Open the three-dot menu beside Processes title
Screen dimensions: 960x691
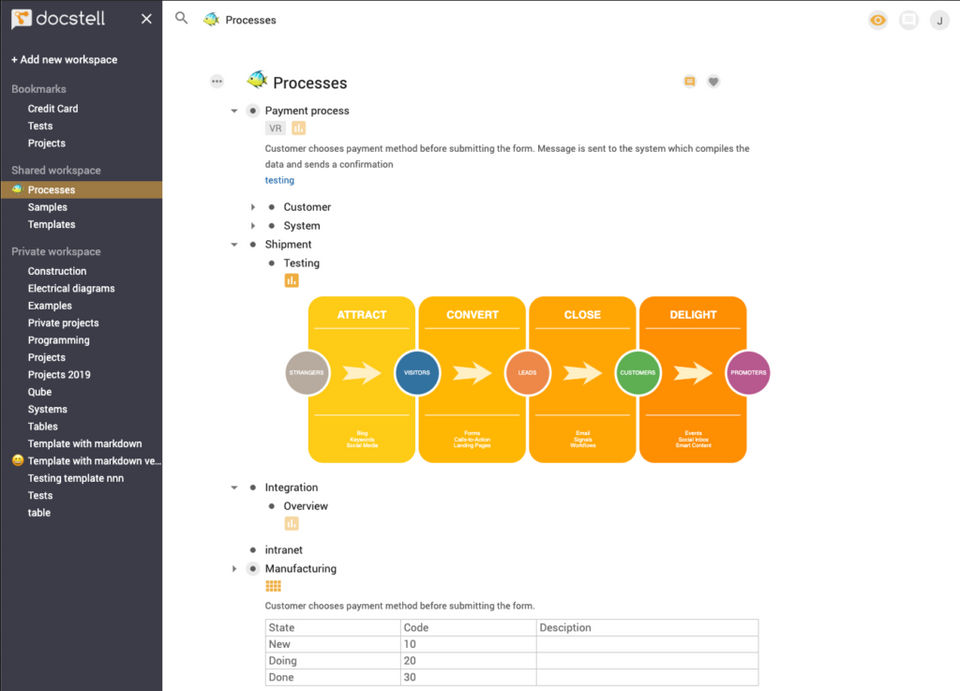(217, 81)
